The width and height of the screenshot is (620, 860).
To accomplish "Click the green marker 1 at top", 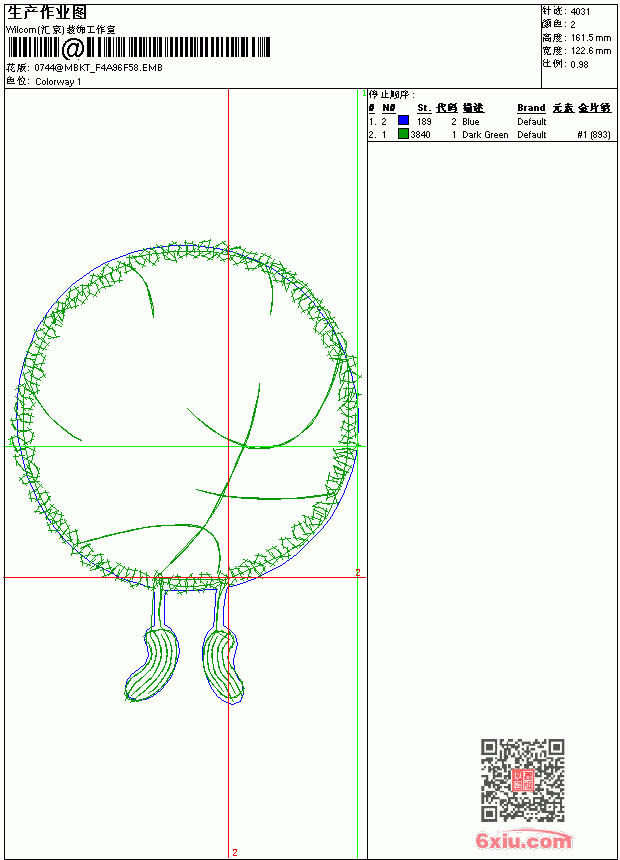I will (x=364, y=94).
